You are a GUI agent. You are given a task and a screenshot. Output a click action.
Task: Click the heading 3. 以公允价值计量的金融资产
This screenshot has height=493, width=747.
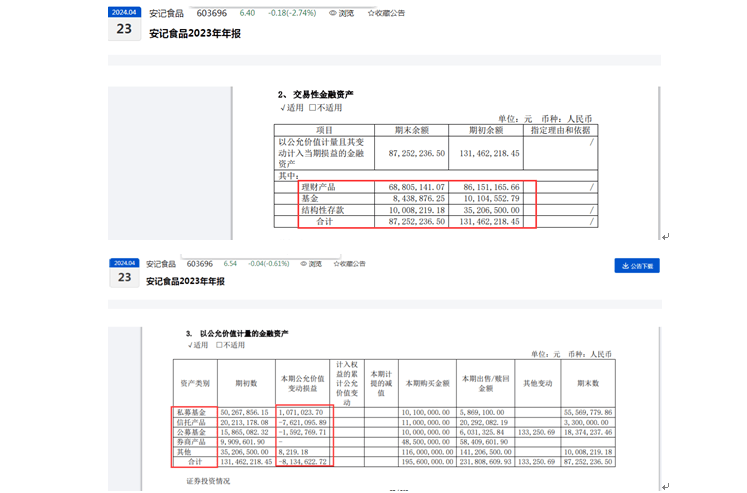pos(237,333)
